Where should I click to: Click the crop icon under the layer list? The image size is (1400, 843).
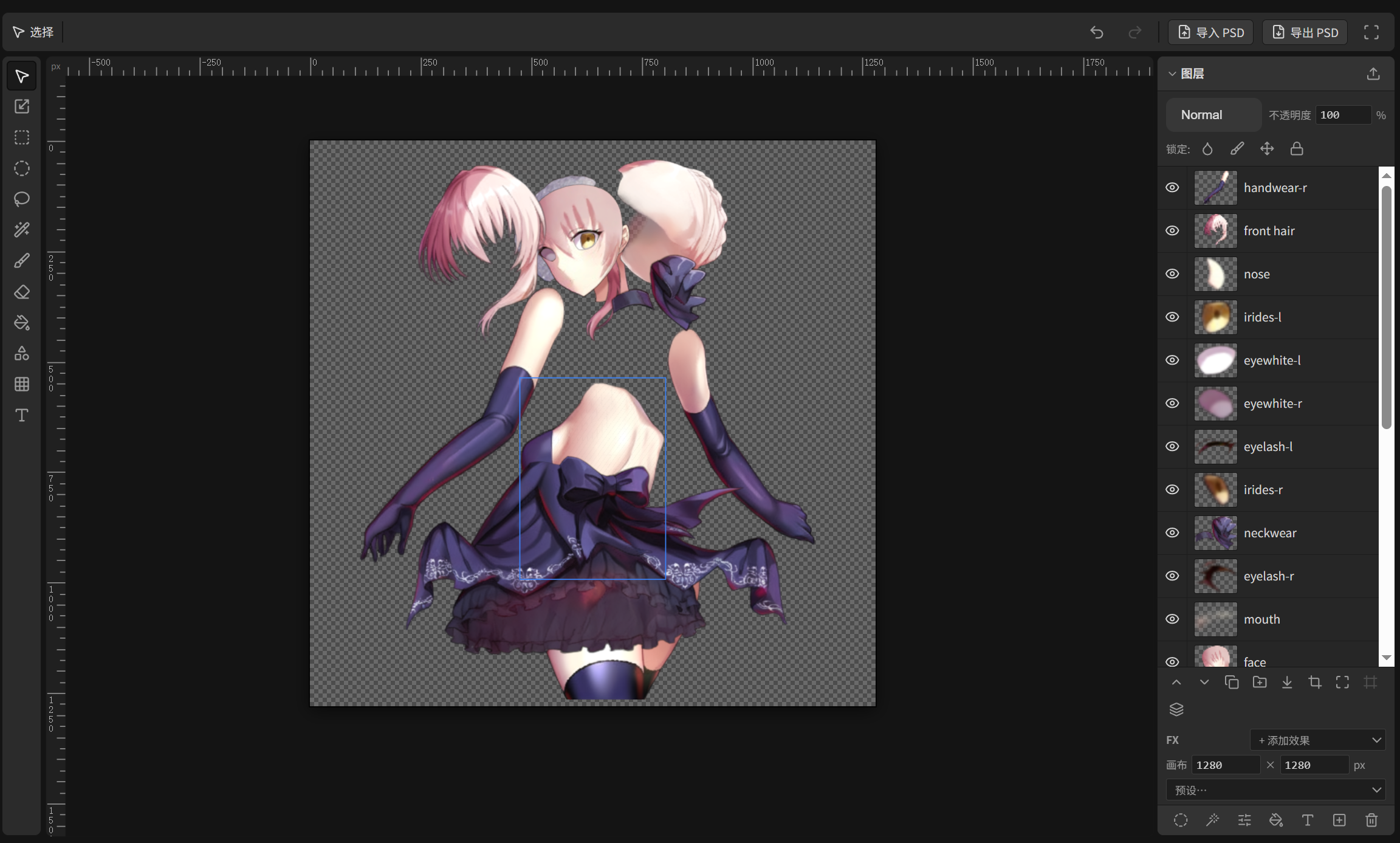(x=1315, y=683)
